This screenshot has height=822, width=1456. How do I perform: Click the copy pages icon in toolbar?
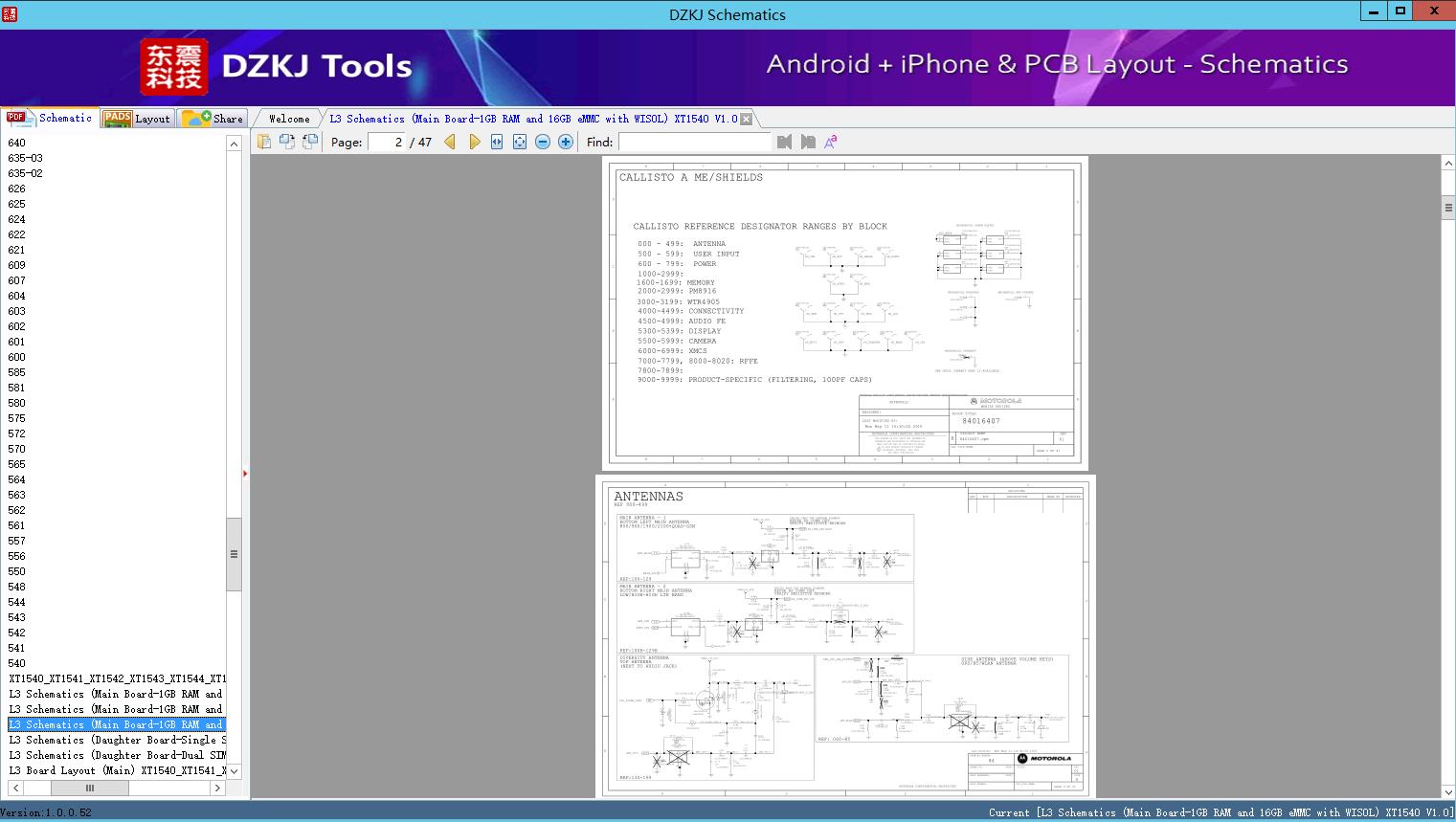pos(264,142)
